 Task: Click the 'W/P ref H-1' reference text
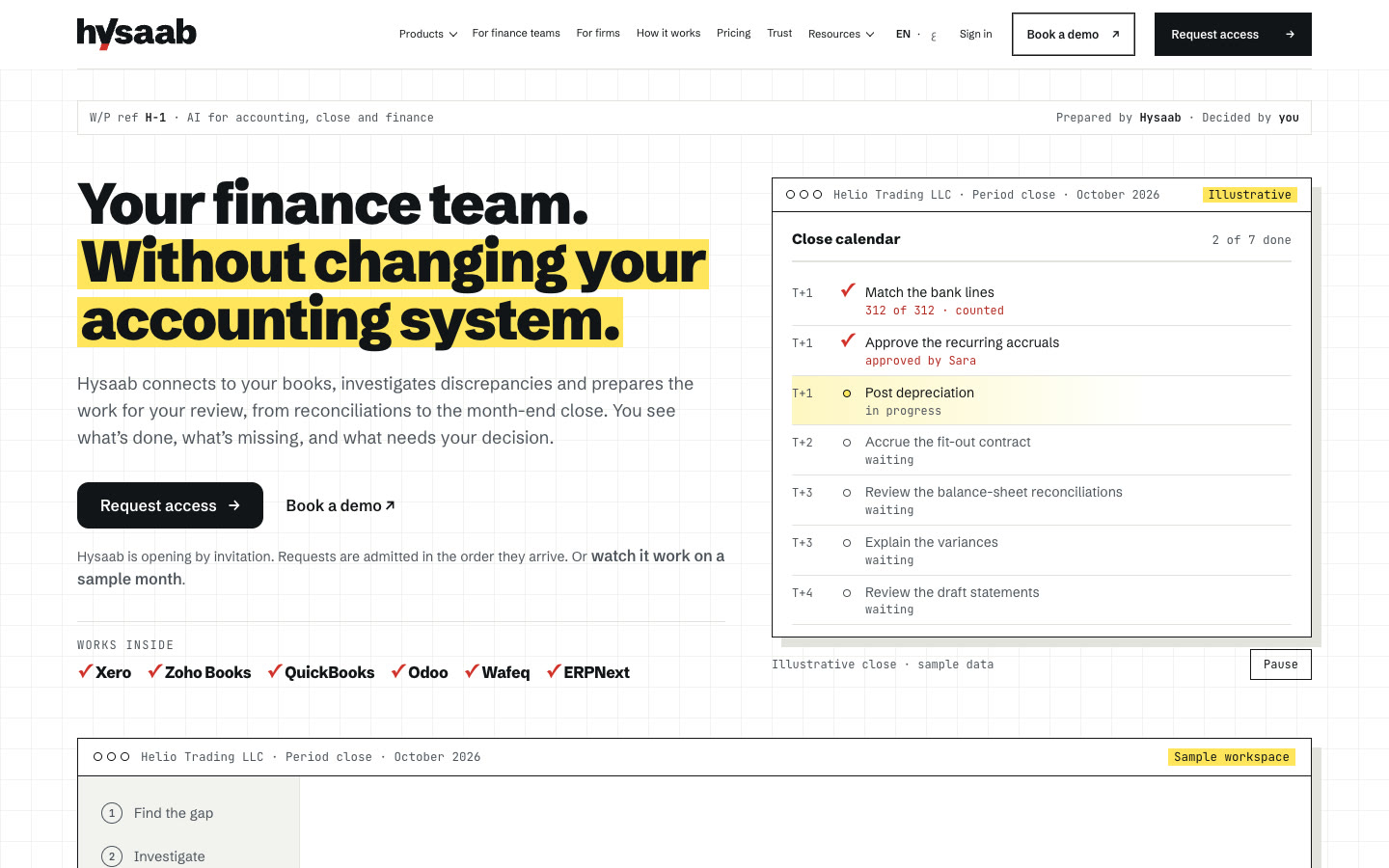pyautogui.click(x=127, y=118)
